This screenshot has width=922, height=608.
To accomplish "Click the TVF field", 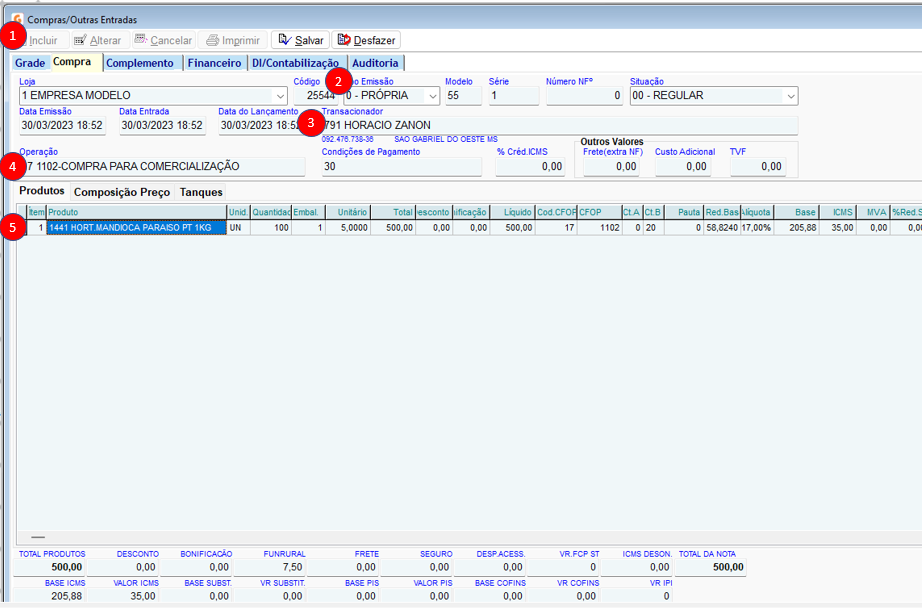I will 757,166.
